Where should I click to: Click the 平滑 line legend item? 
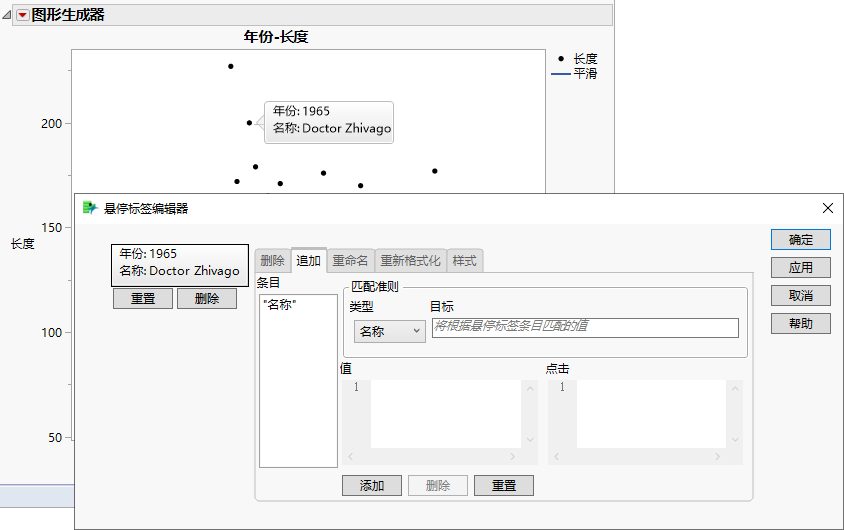click(x=575, y=74)
